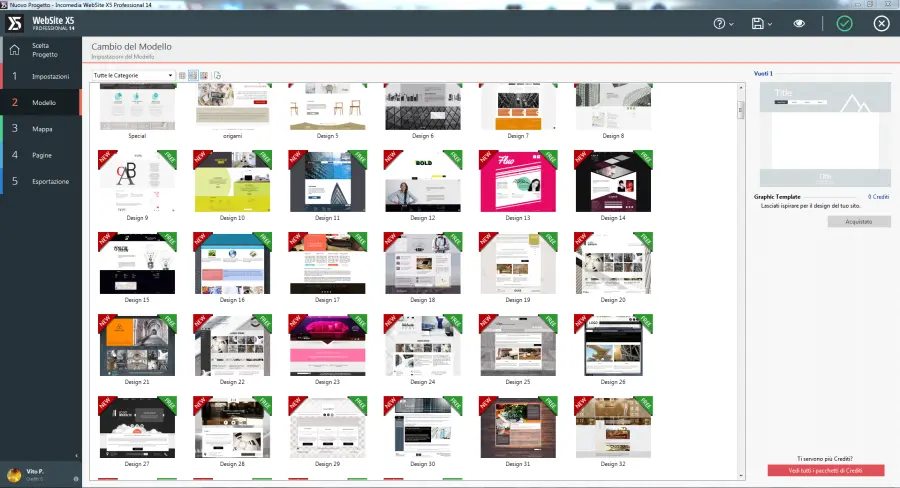Click the Vito P. user avatar
The width and height of the screenshot is (900, 488).
point(14,475)
